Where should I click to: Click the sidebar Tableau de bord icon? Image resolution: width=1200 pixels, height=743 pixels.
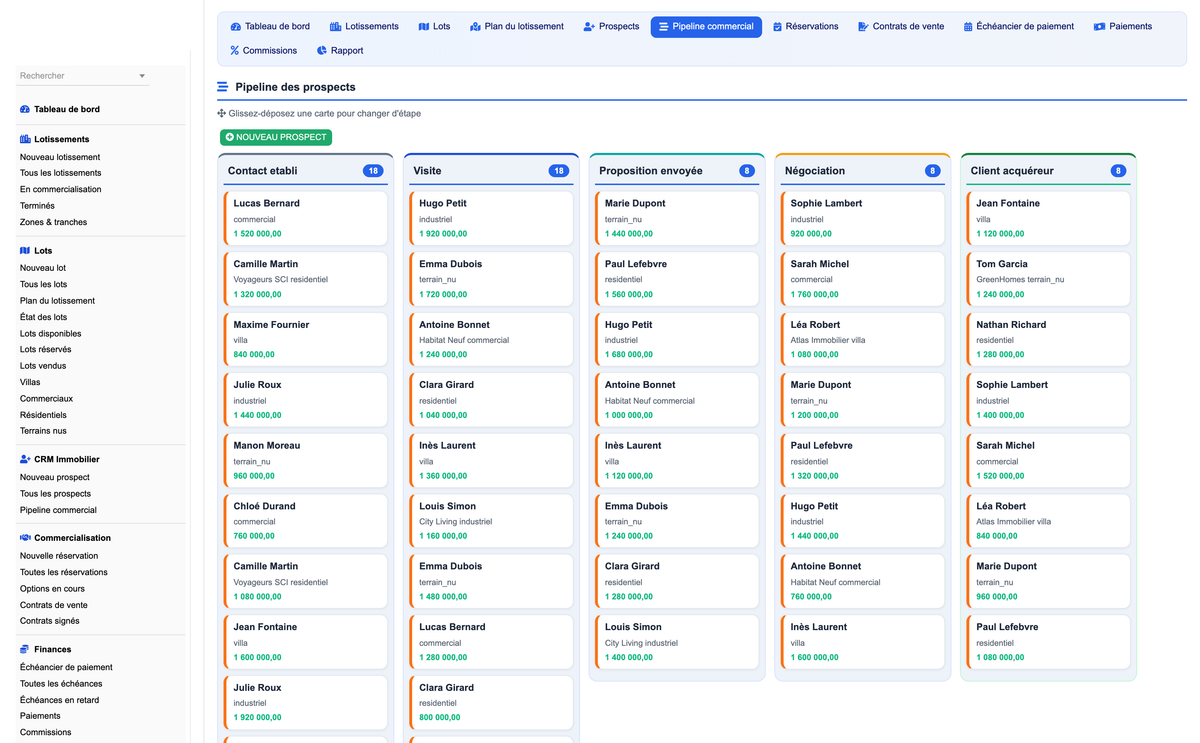point(25,109)
